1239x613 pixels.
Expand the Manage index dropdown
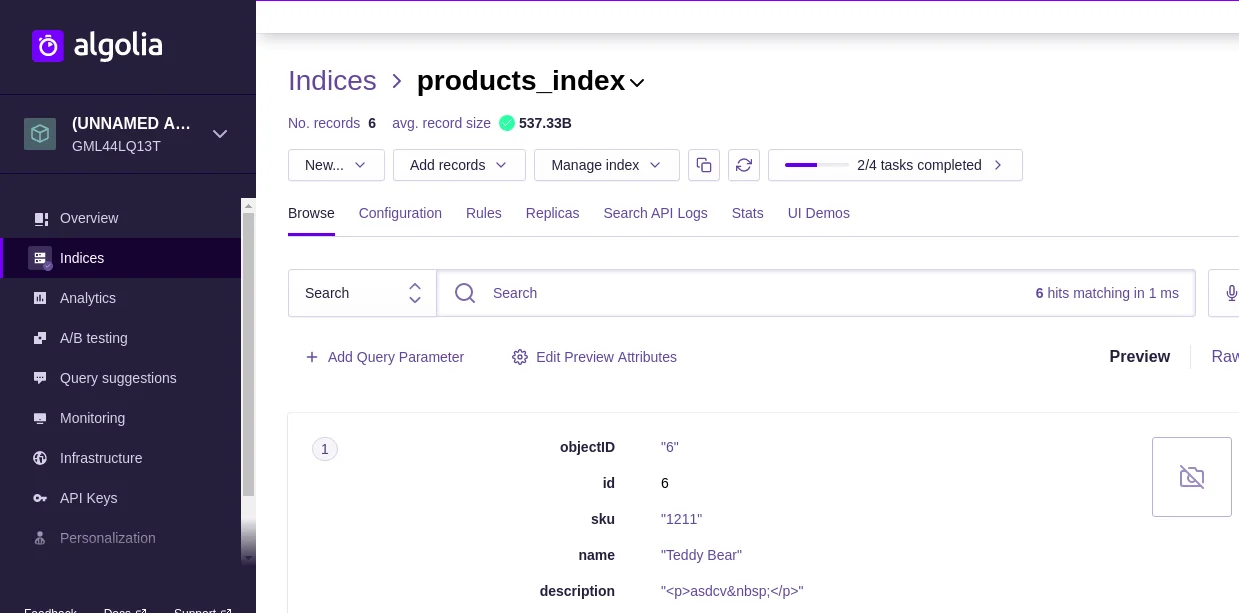pyautogui.click(x=606, y=165)
